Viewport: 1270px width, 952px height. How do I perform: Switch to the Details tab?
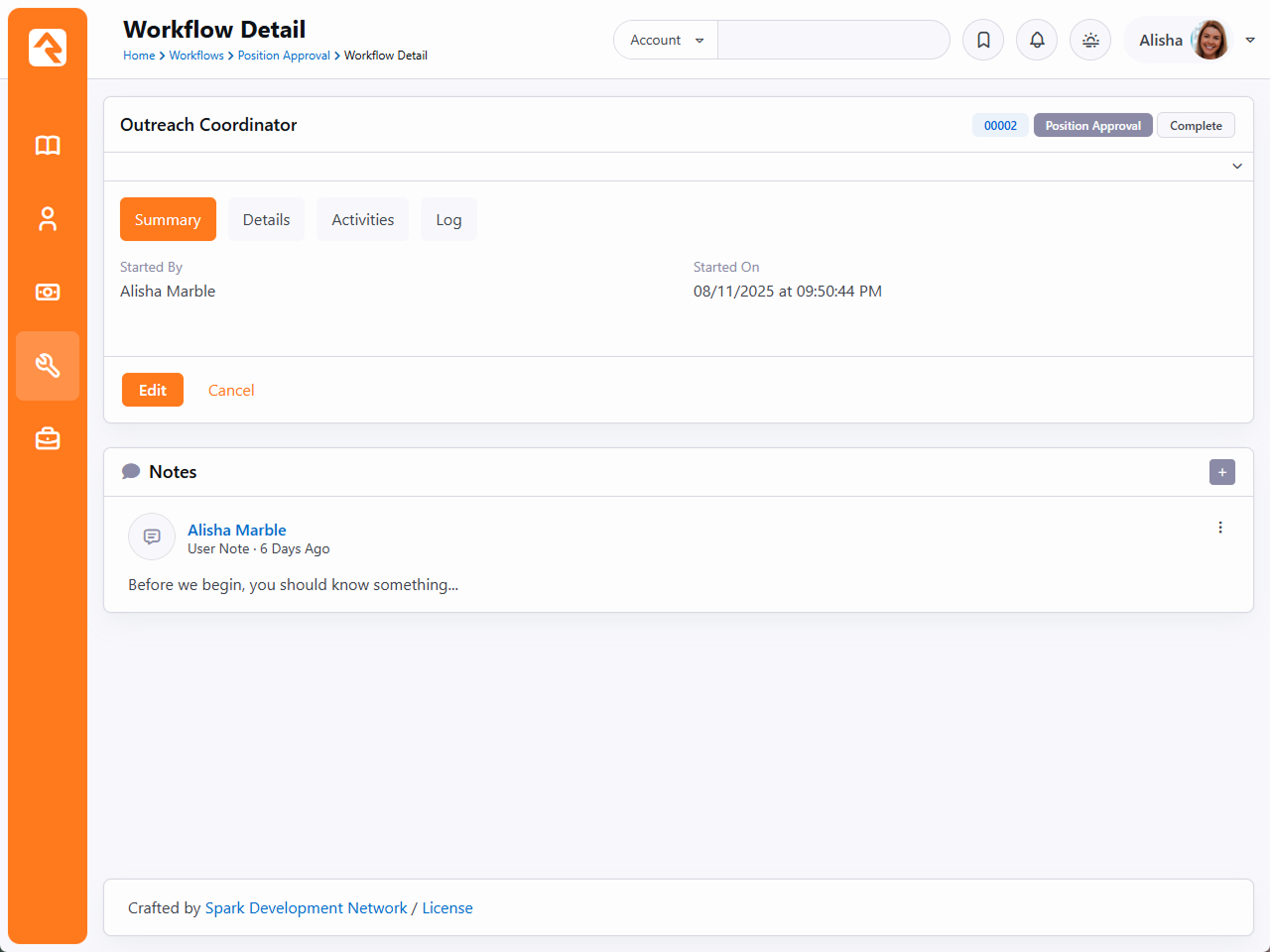pos(266,219)
